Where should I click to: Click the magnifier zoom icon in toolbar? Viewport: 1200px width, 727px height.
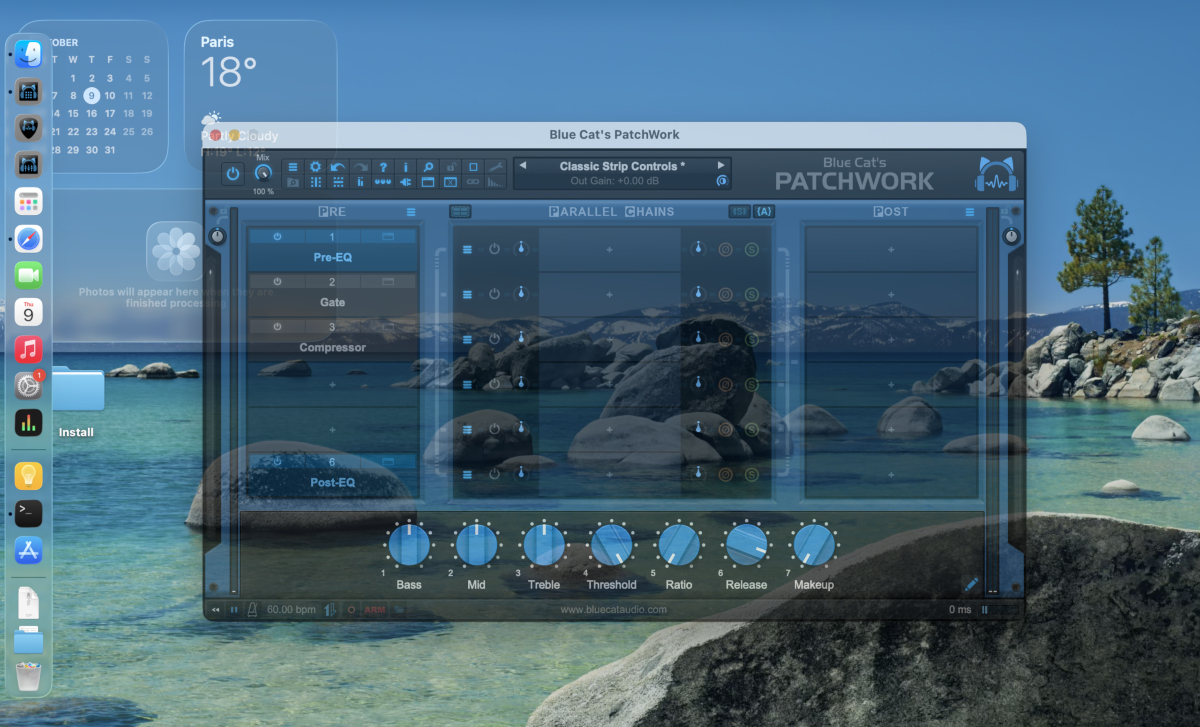[427, 167]
